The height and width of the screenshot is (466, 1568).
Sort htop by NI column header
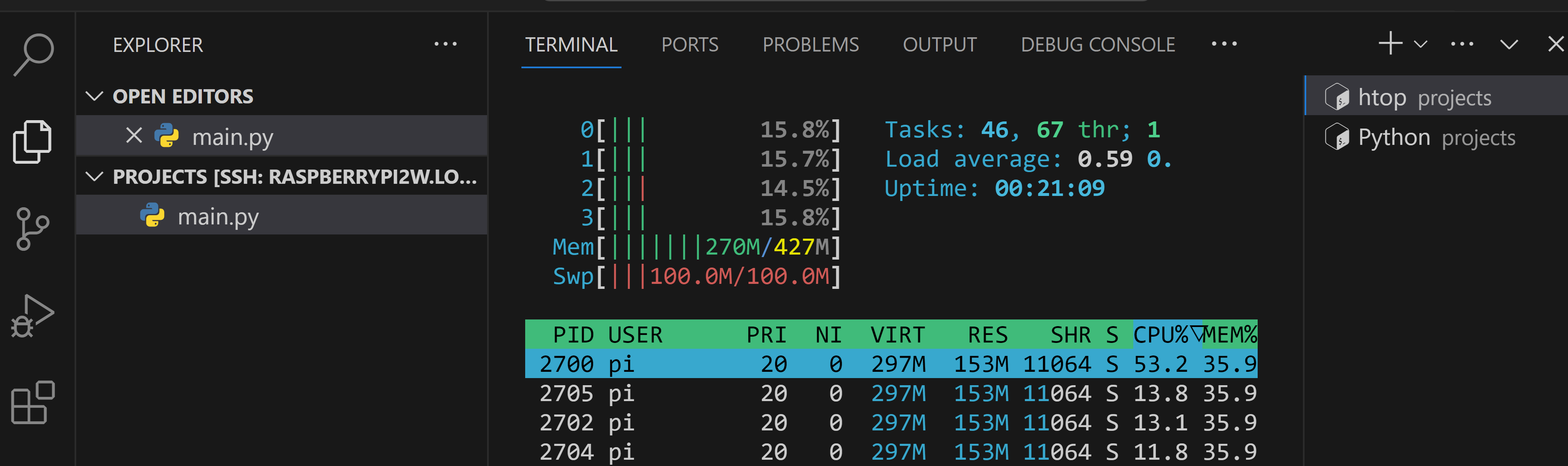coord(828,335)
